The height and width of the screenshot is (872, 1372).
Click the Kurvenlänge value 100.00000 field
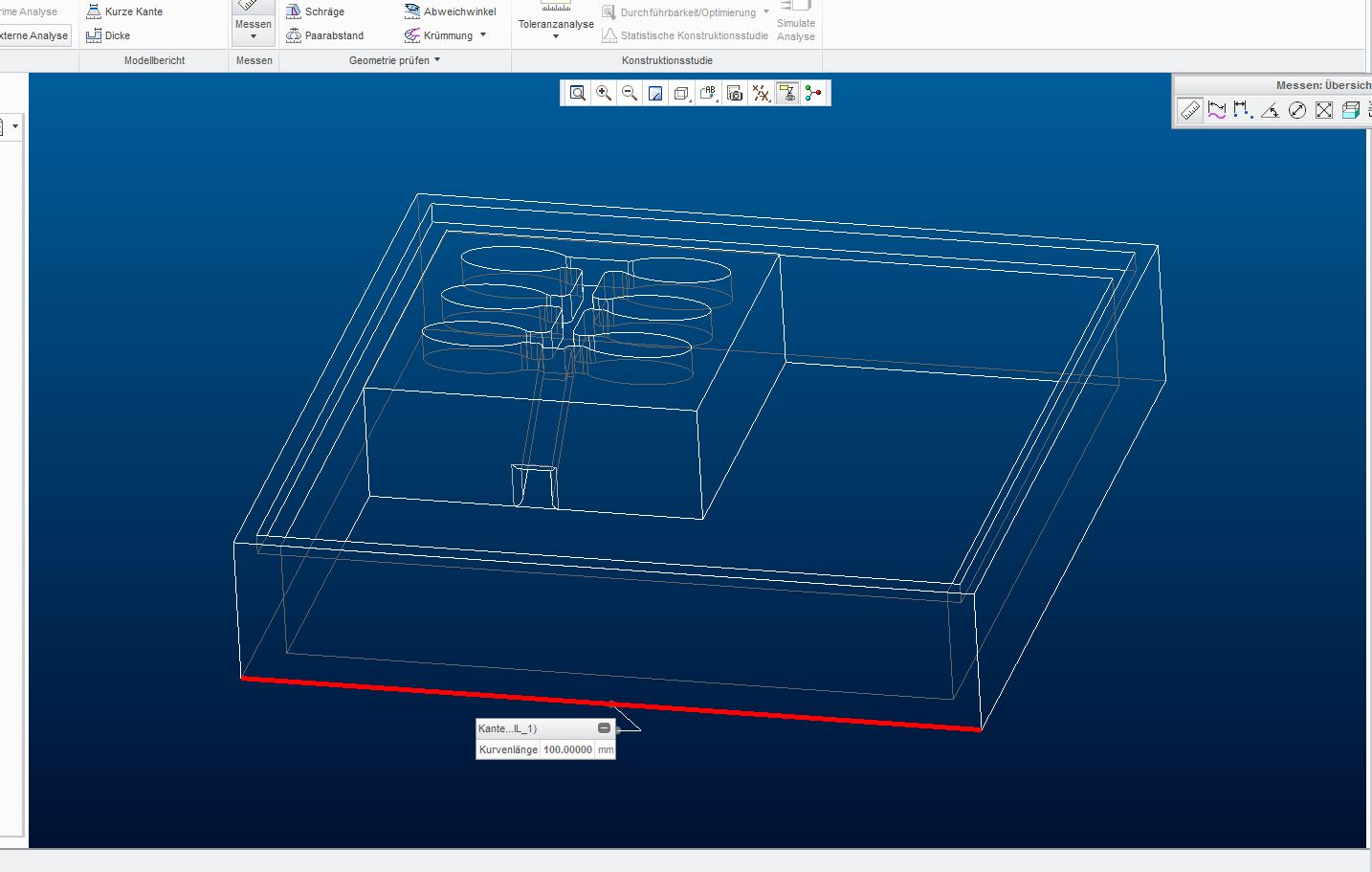pos(567,749)
